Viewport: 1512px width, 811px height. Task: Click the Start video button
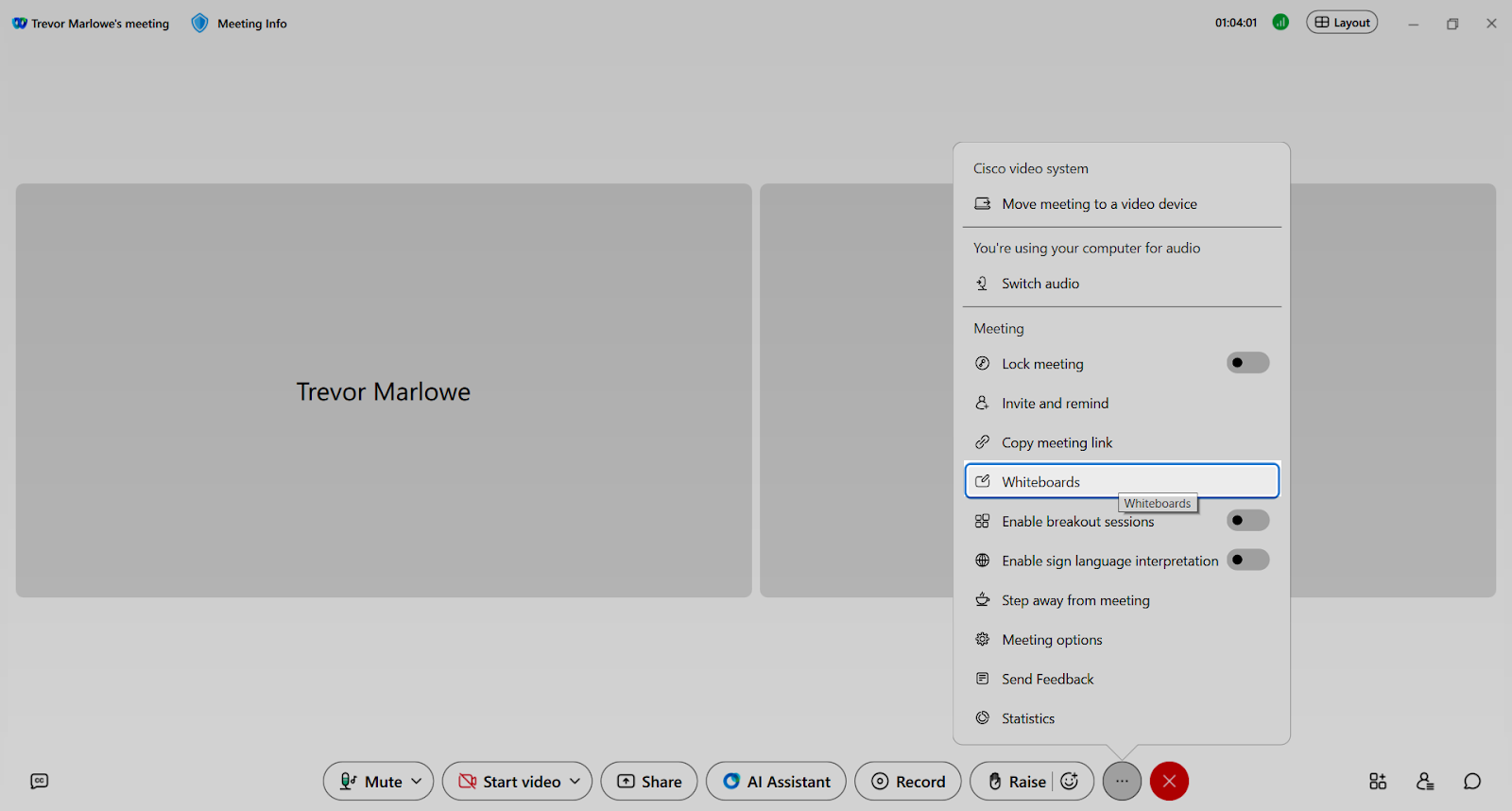click(x=509, y=782)
